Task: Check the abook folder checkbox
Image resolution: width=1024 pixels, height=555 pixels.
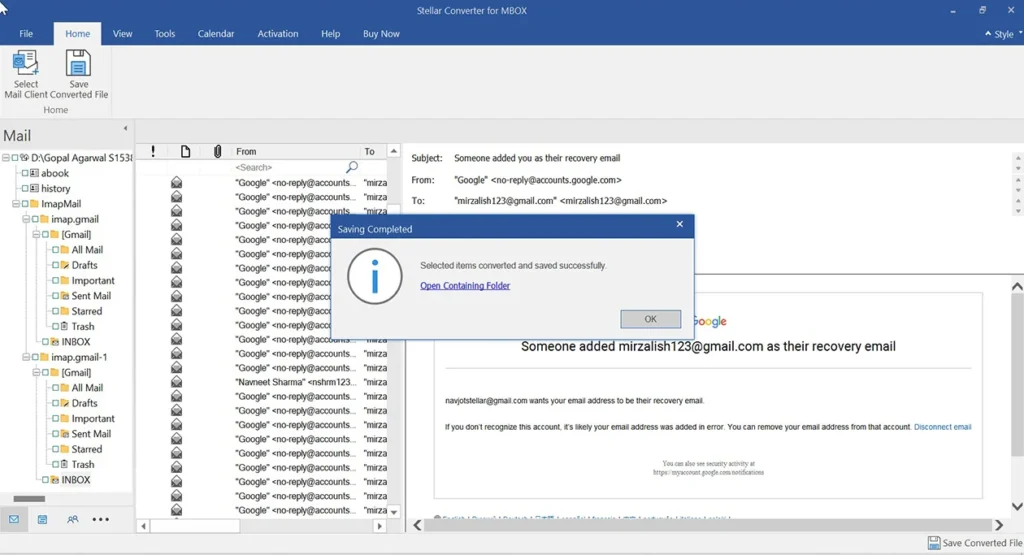Action: [x=25, y=173]
